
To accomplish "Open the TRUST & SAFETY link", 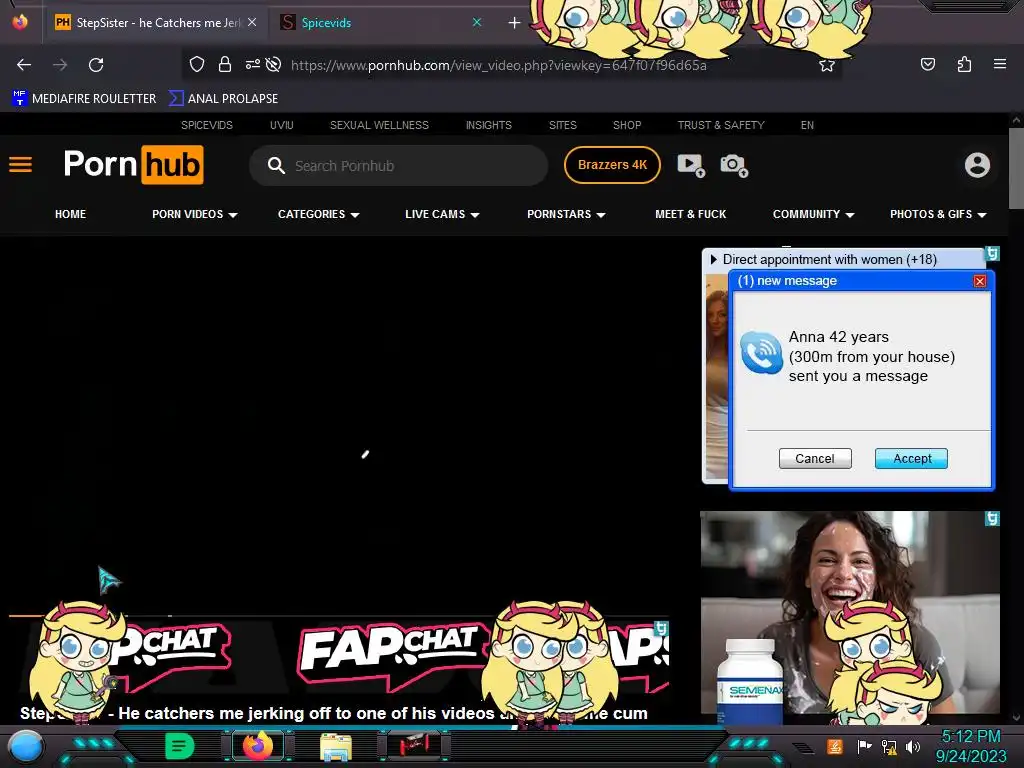I will [721, 125].
